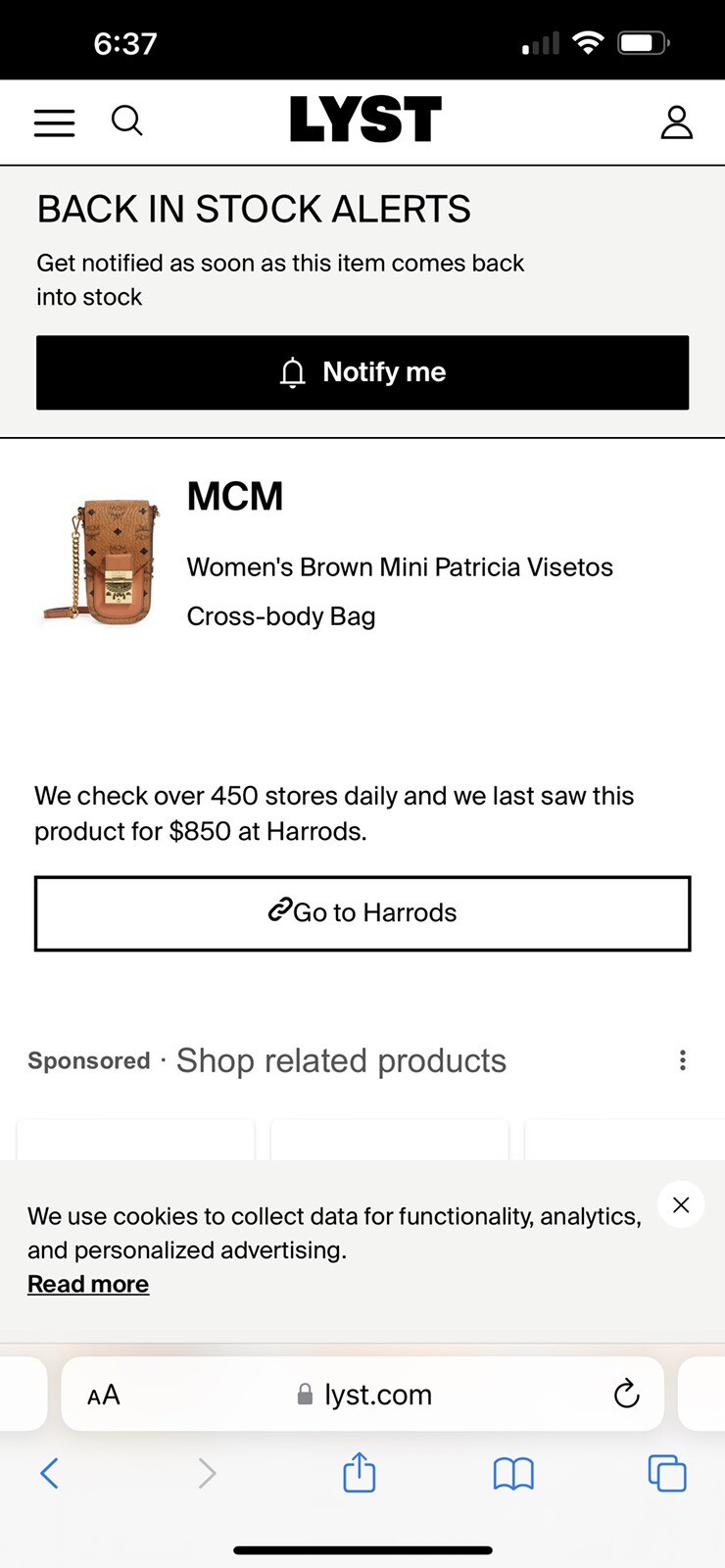This screenshot has height=1568, width=725.
Task: Go back with Safari back arrow
Action: 49,1473
